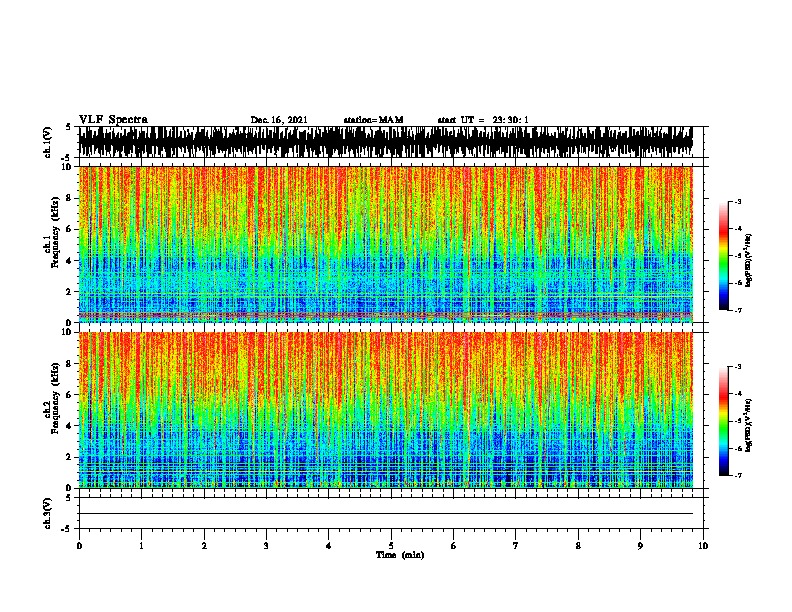This screenshot has width=792, height=612.
Task: Click the ch.1(V) waveform axis label
Action: [47, 142]
